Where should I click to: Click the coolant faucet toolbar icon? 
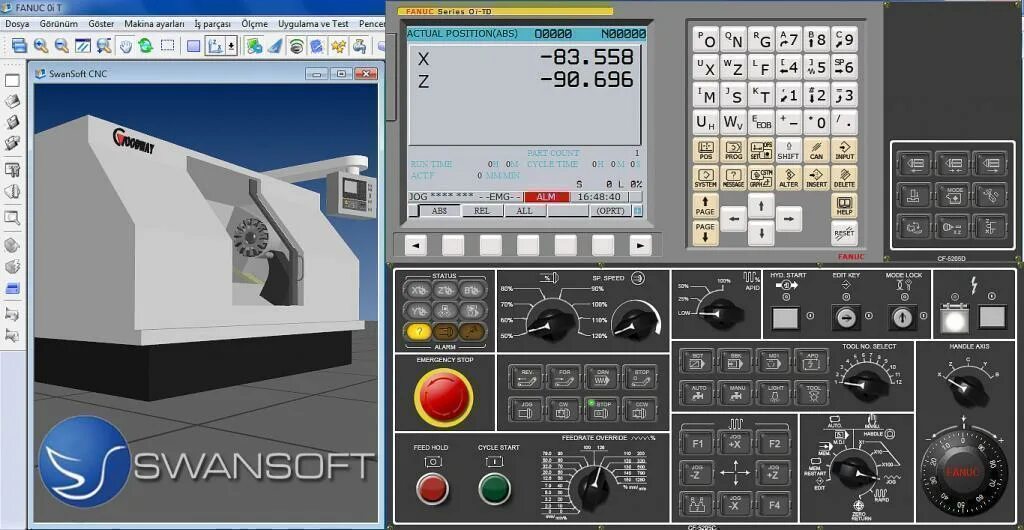click(360, 46)
